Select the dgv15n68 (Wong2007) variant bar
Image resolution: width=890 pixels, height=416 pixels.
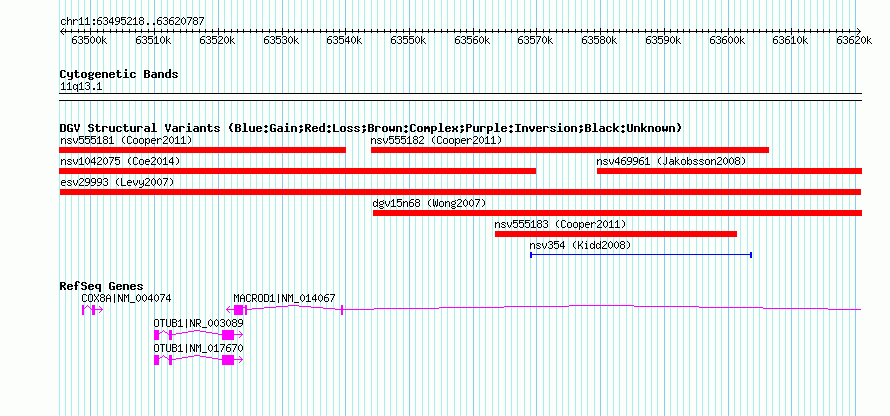tap(618, 213)
